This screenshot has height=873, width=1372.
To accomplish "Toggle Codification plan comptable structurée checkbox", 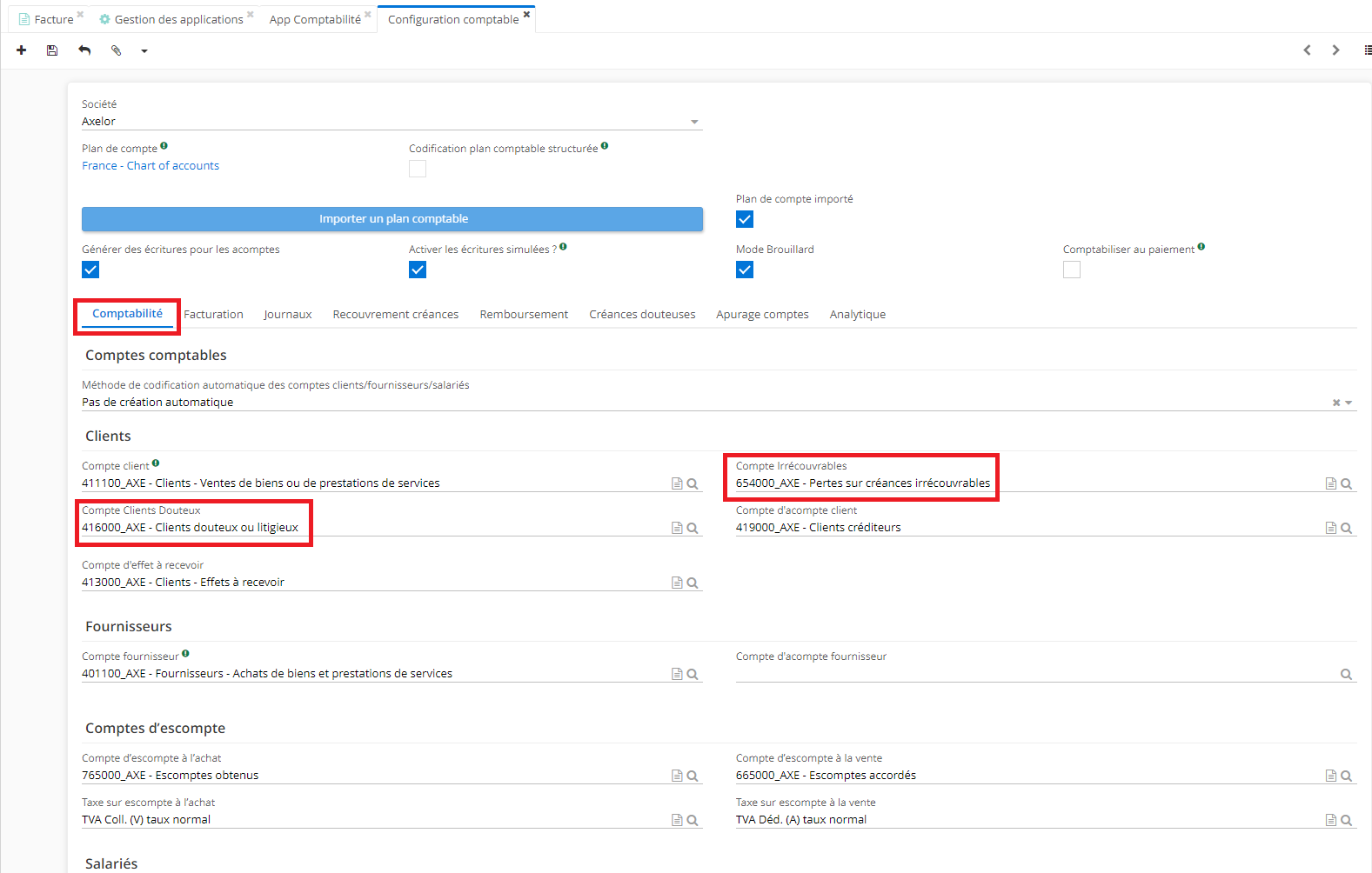I will pos(418,169).
